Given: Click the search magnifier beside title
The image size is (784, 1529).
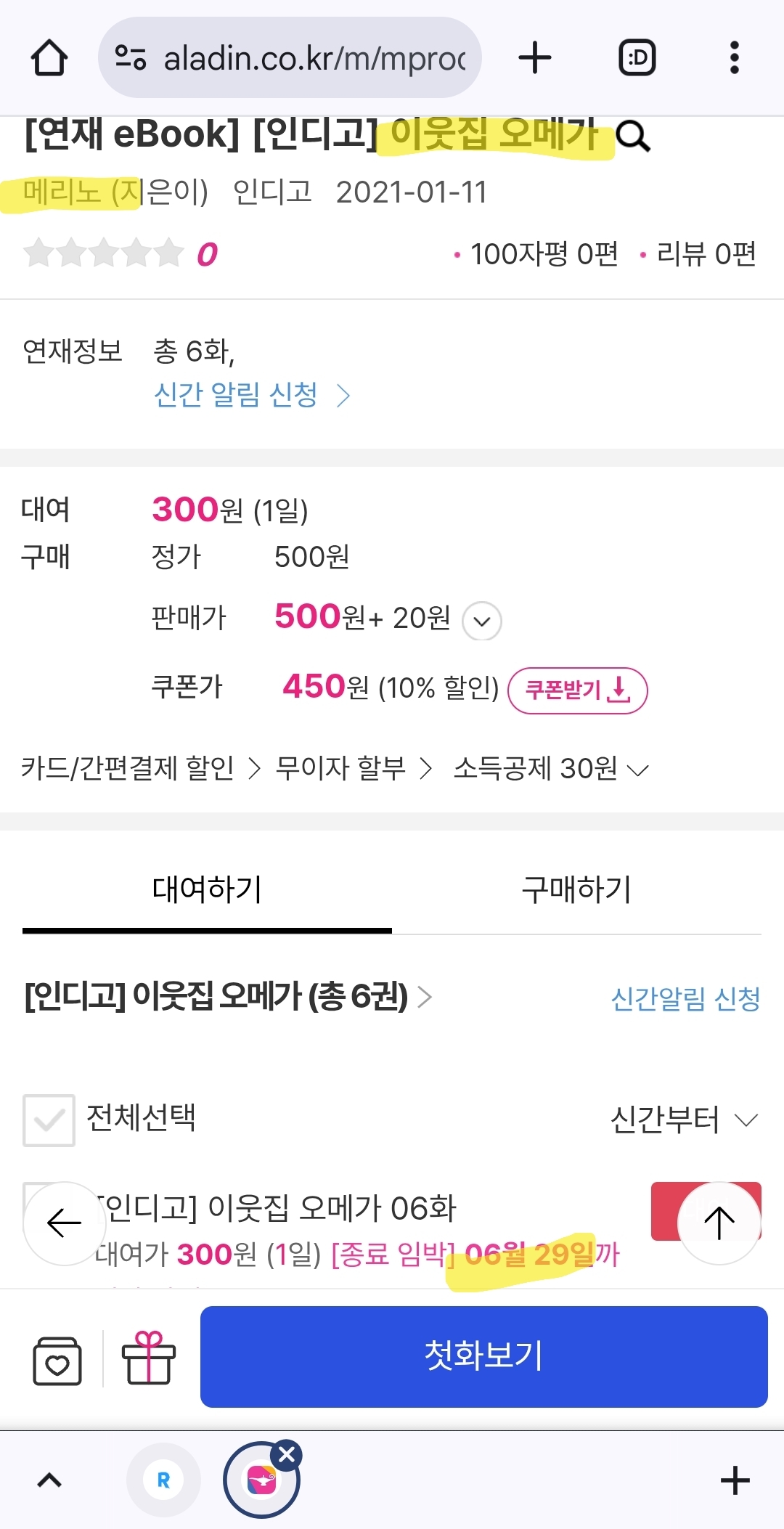Looking at the screenshot, I should click(x=633, y=136).
